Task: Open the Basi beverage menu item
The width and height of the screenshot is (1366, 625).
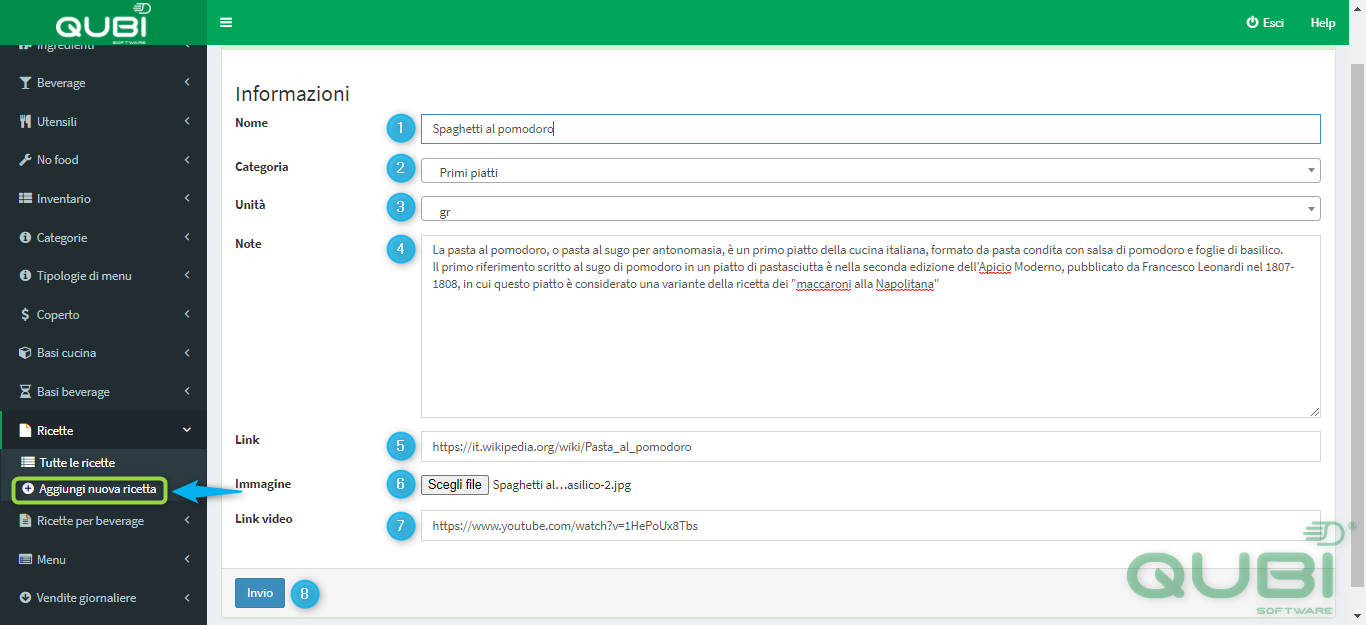Action: pyautogui.click(x=103, y=392)
